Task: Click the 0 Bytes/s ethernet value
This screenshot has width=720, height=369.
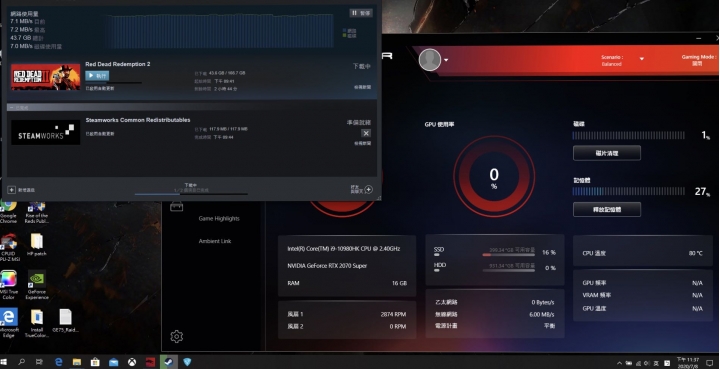Action: click(543, 302)
